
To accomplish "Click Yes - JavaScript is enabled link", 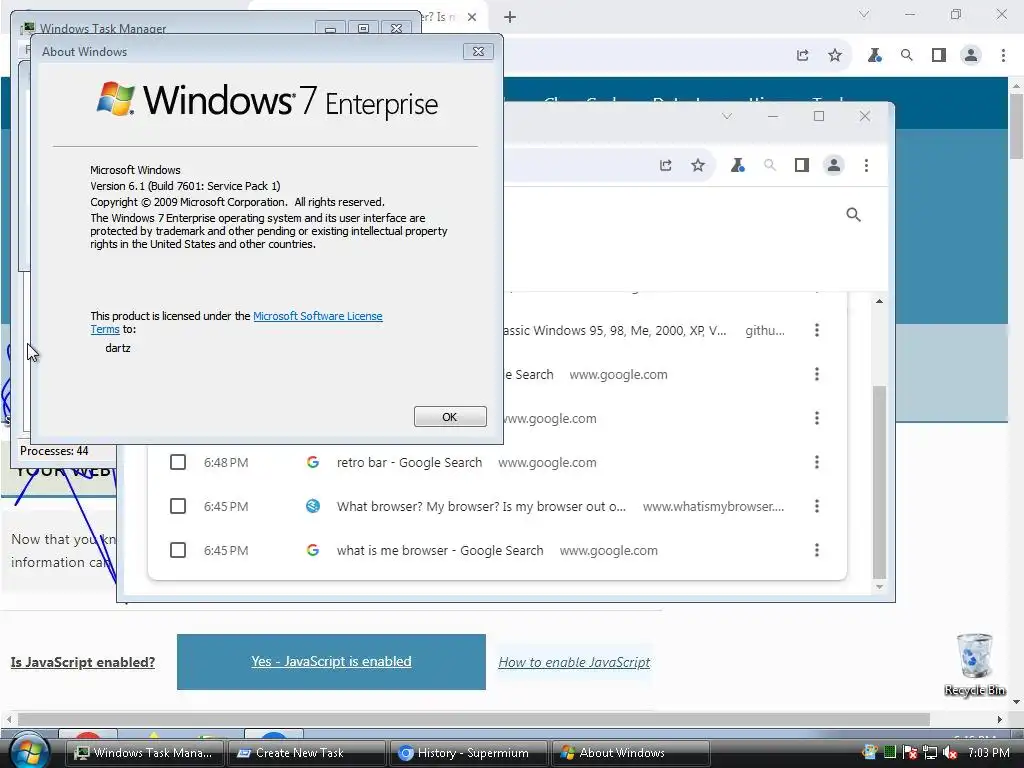I will tap(331, 662).
